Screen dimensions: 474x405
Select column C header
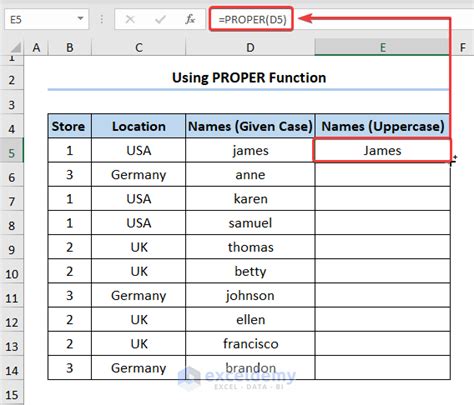[x=139, y=48]
